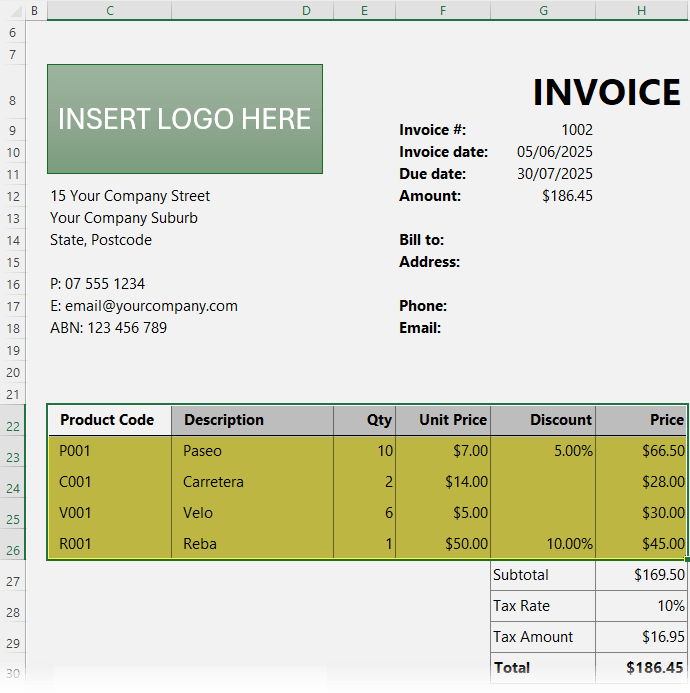
Task: Select the Amount $186.45 header cell
Action: (543, 196)
